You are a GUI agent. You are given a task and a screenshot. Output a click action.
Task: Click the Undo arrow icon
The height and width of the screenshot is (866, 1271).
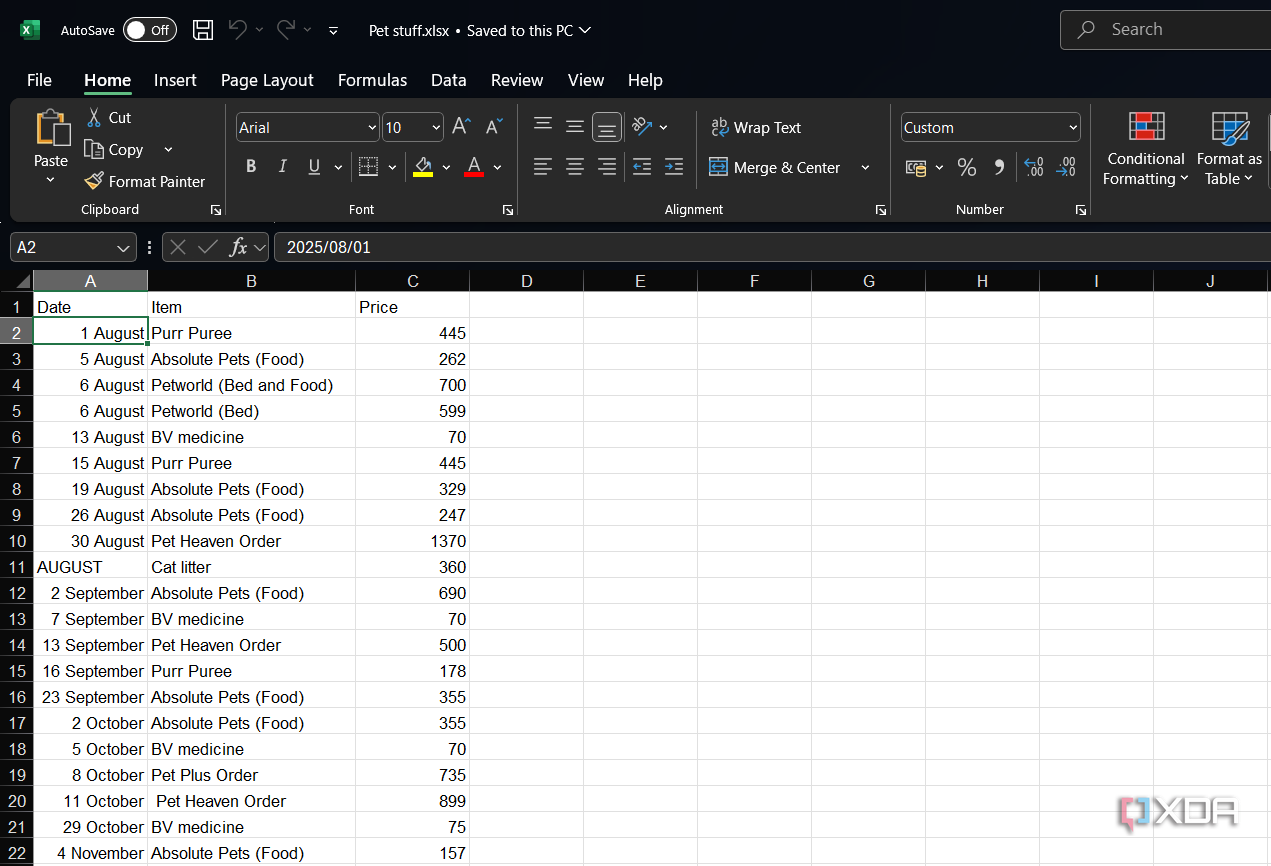[x=237, y=30]
